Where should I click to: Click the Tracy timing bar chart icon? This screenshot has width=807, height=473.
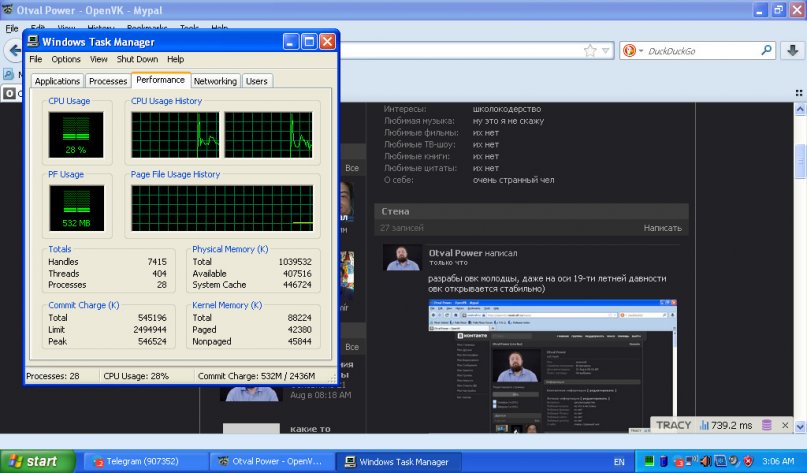703,425
